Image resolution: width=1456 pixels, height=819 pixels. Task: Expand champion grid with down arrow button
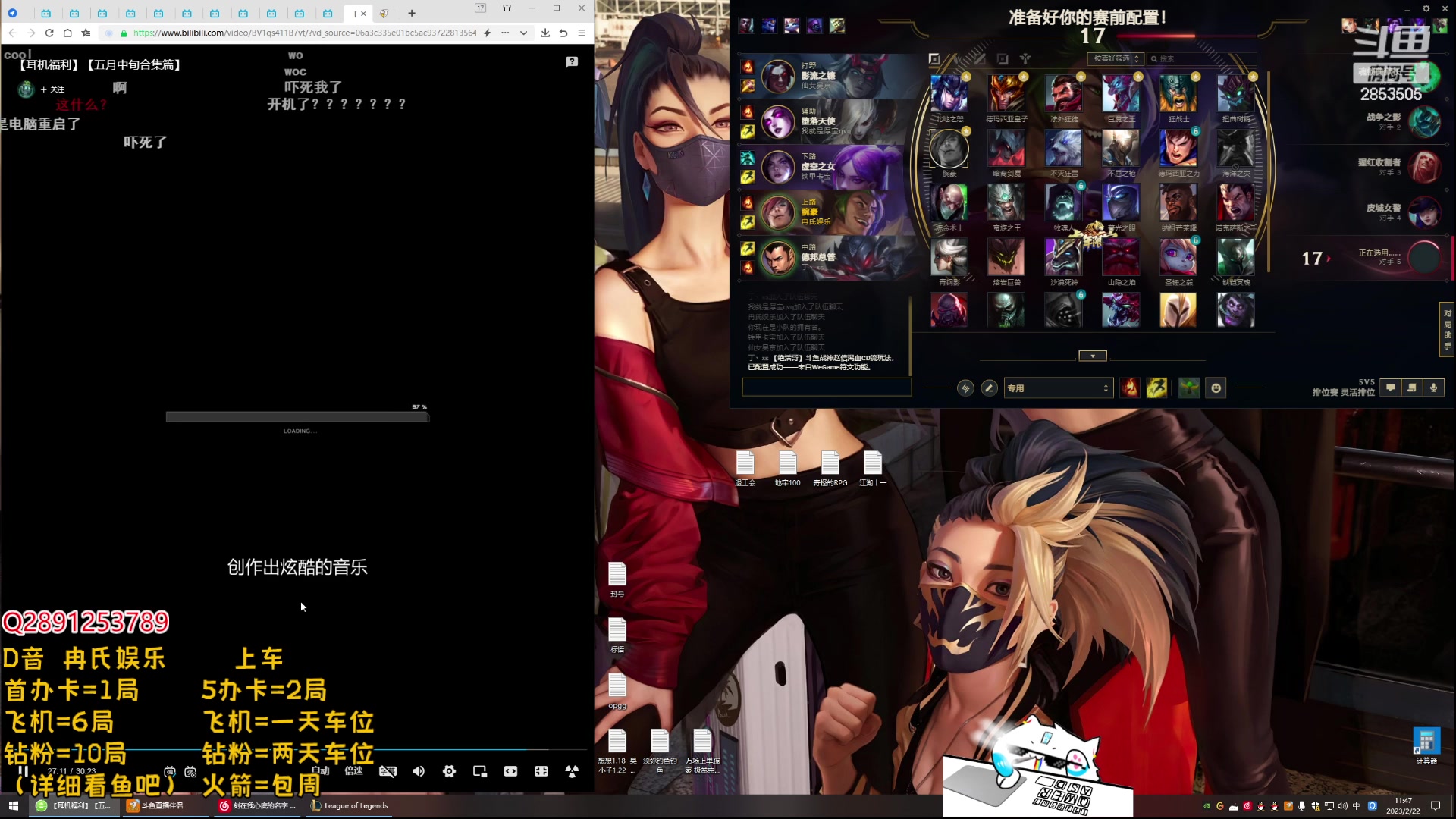point(1093,356)
